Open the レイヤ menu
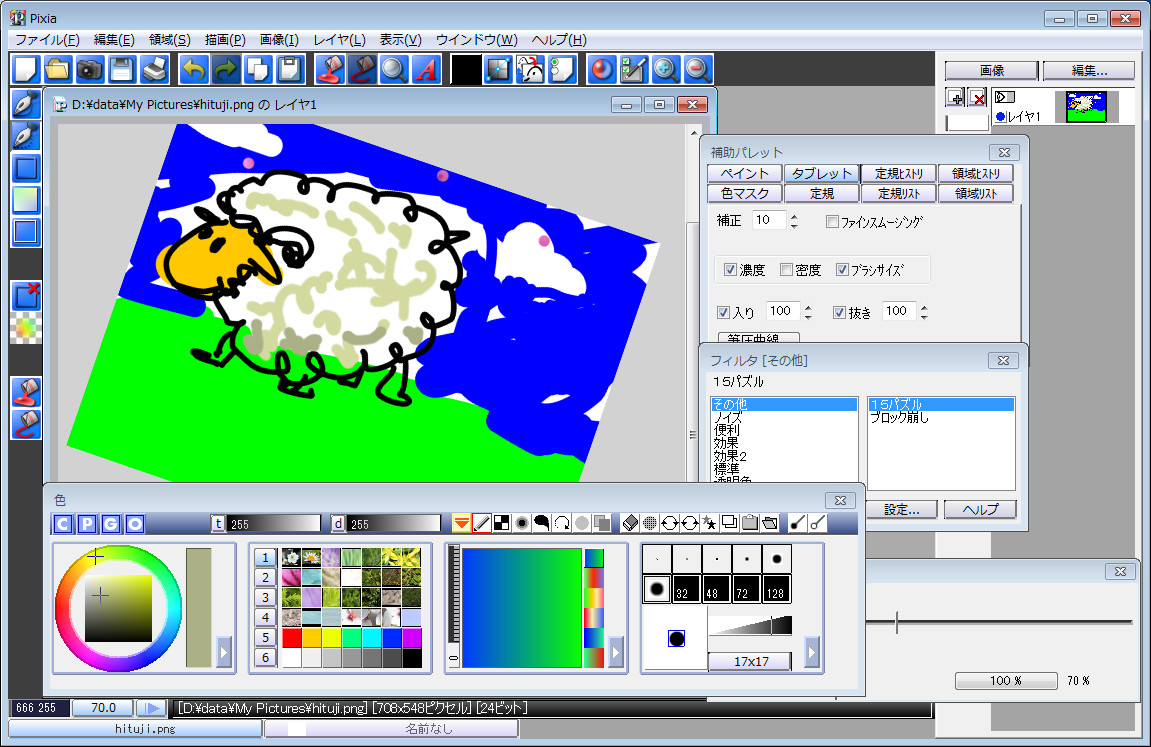1151x747 pixels. point(336,39)
